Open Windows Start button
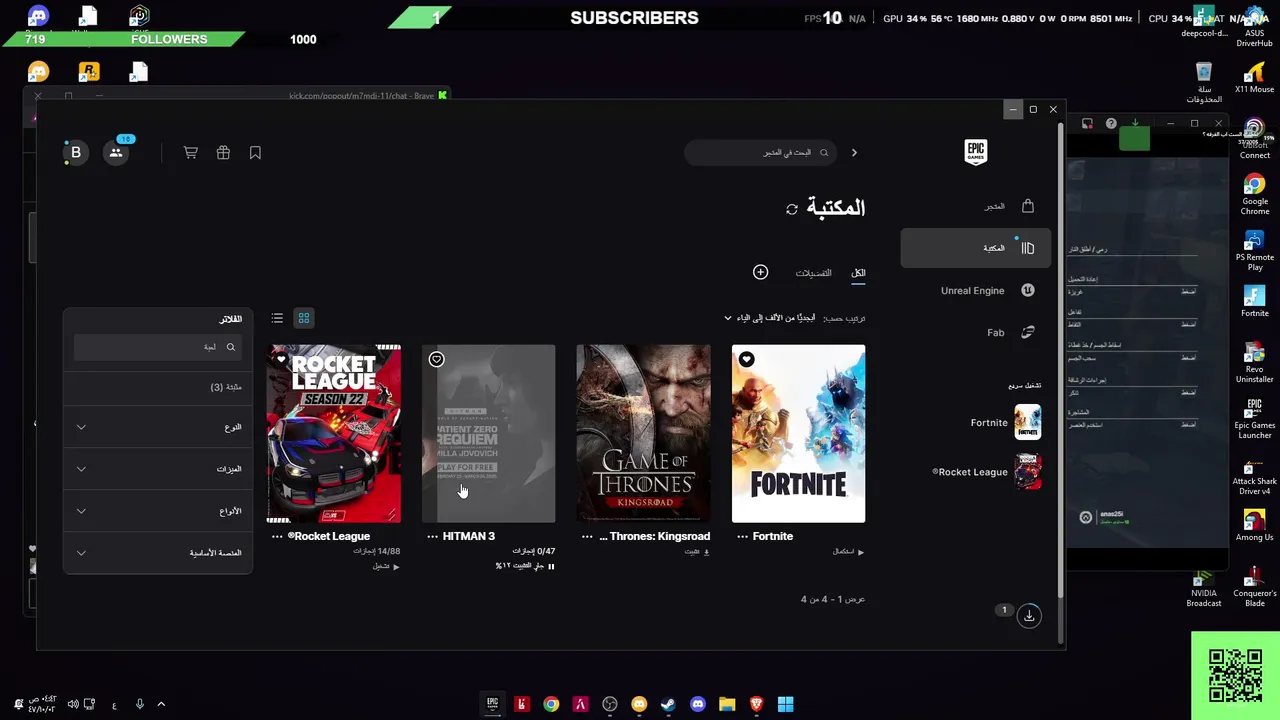The width and height of the screenshot is (1280, 720). [785, 704]
